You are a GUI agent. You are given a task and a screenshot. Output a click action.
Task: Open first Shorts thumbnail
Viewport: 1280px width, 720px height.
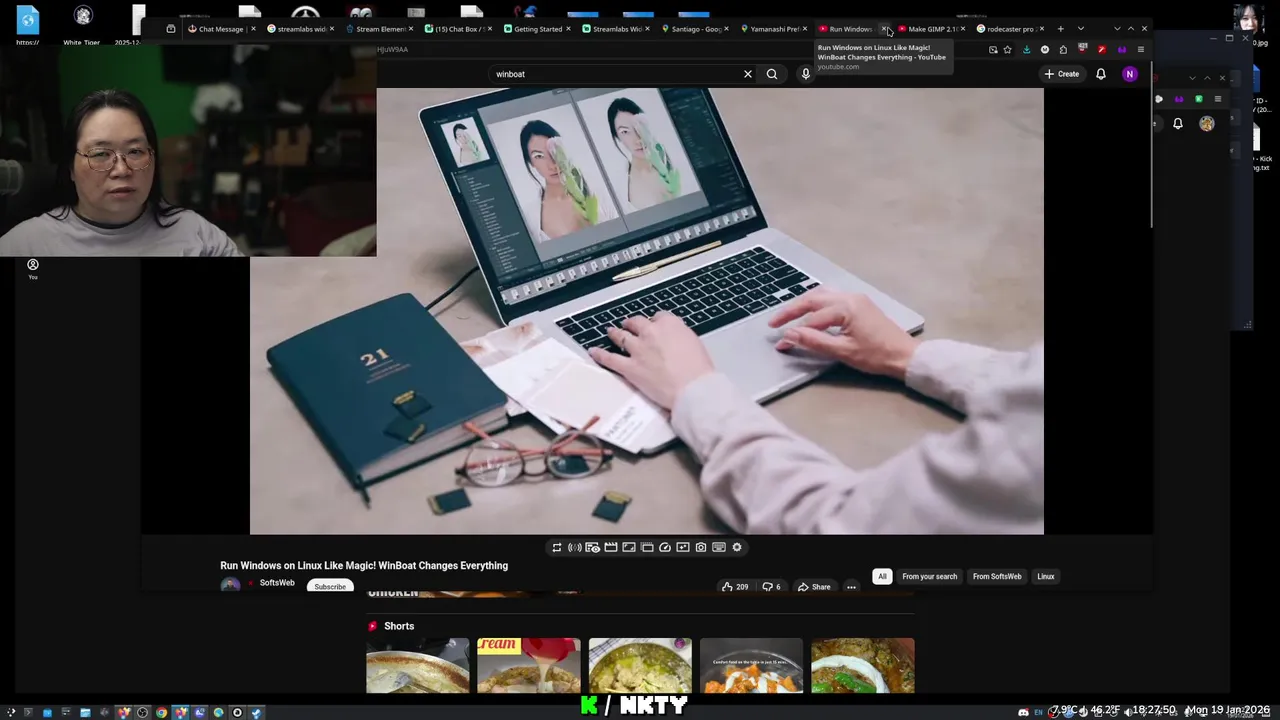pos(417,666)
